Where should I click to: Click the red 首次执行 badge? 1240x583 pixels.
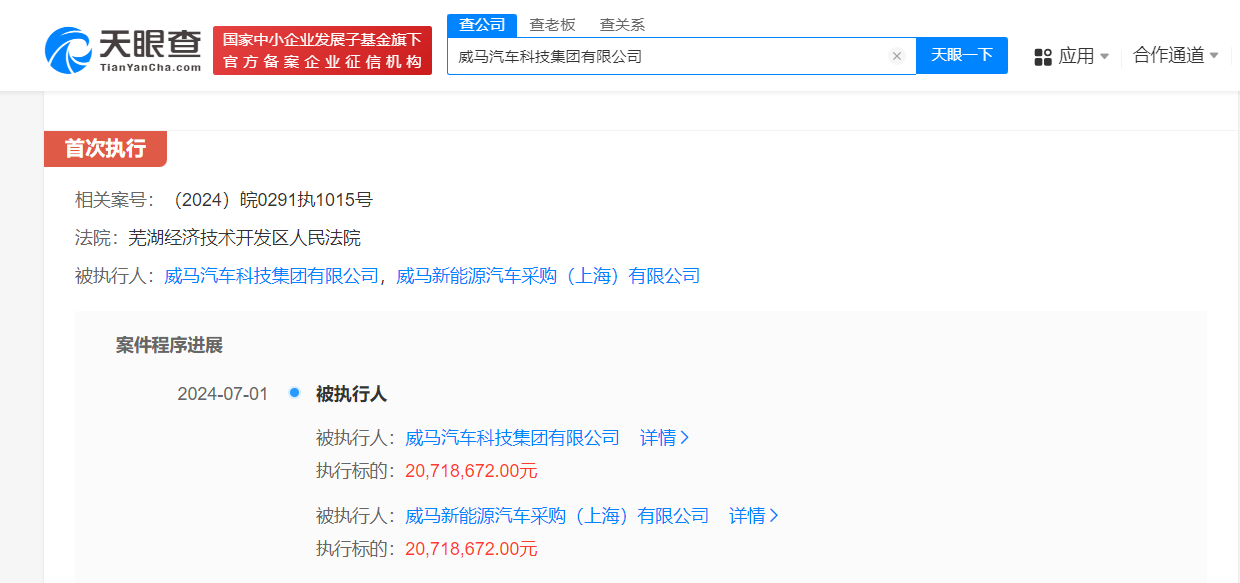104,148
